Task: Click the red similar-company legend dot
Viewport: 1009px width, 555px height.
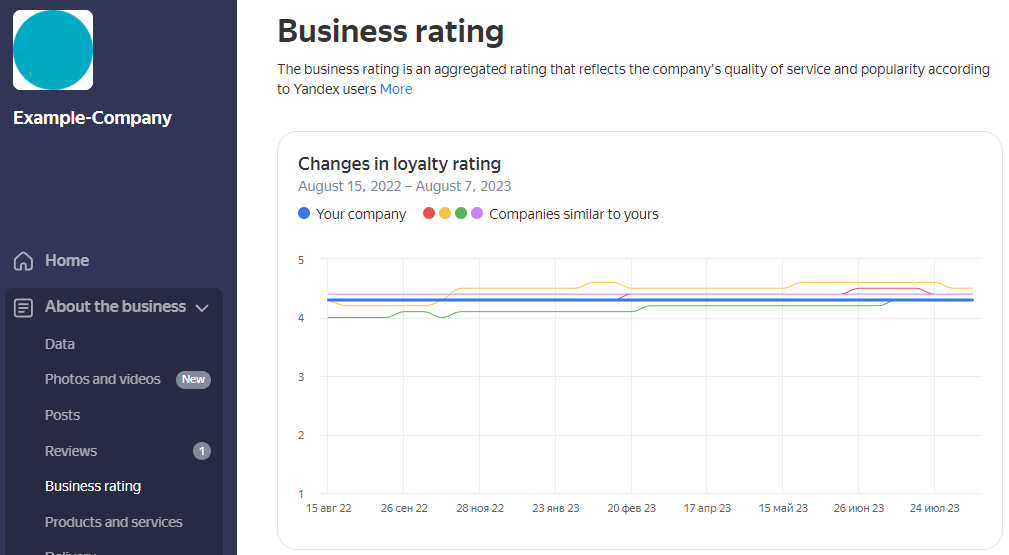Action: (429, 214)
